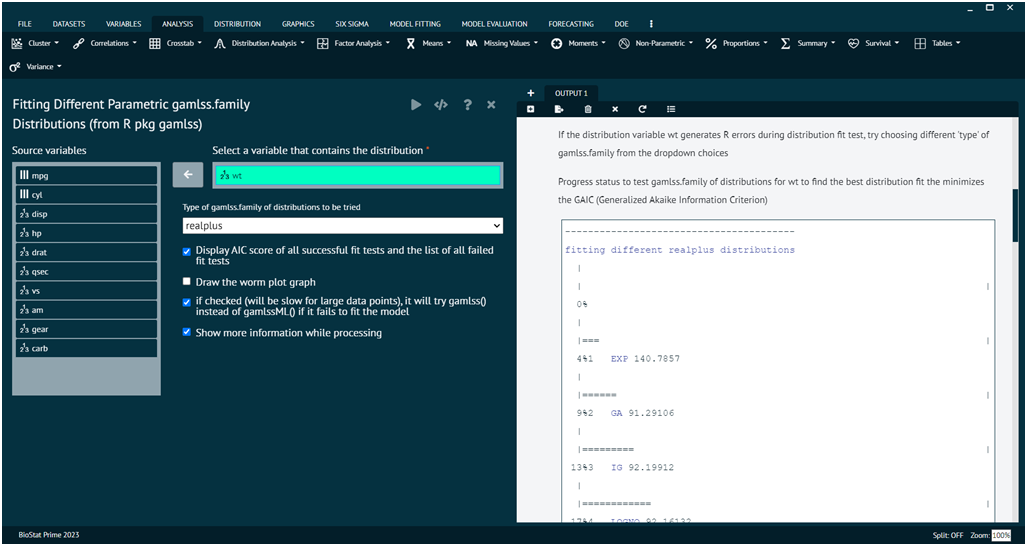This screenshot has height=546, width=1027.
Task: Expand the Proportions menu
Action: (738, 43)
